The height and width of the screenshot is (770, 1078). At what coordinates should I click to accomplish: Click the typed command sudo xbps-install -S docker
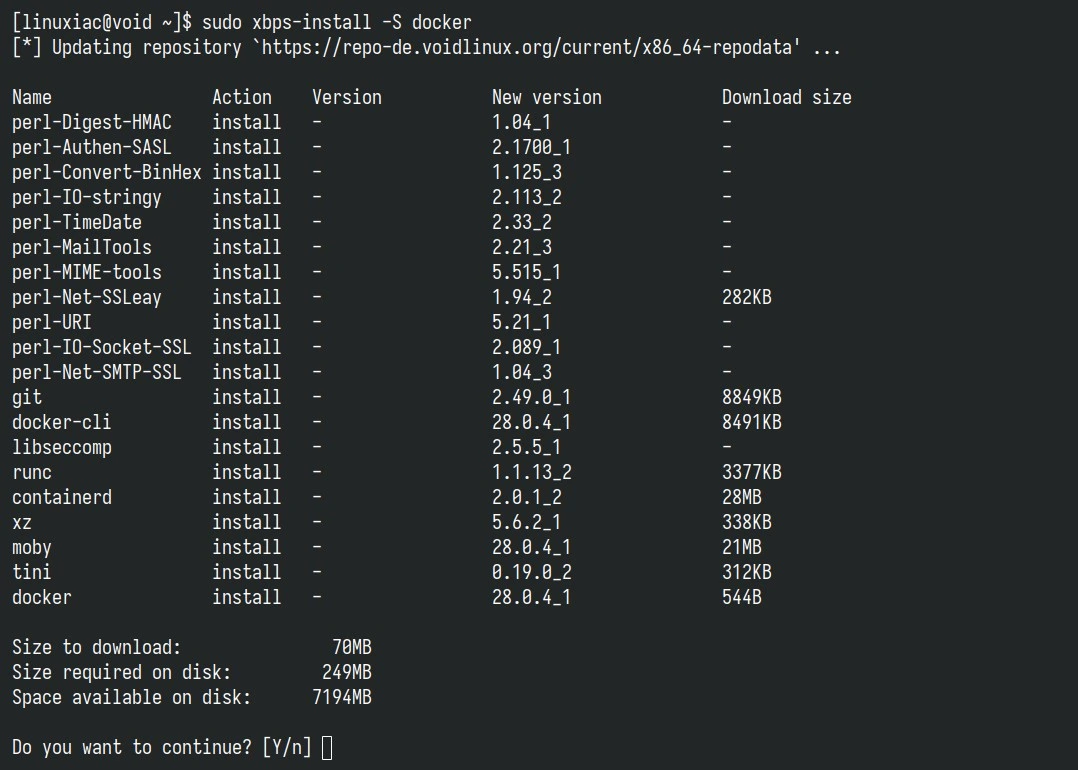click(x=337, y=22)
